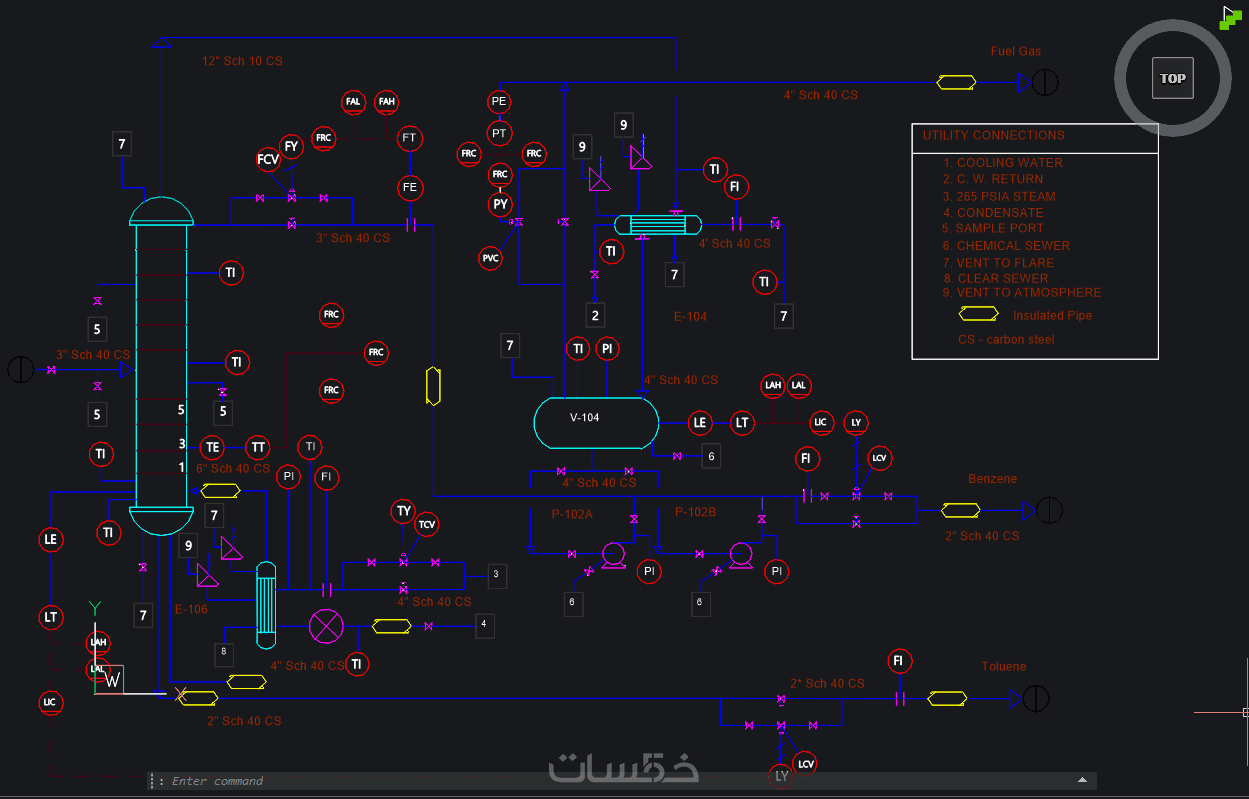Select the 'P-102A' pump label
This screenshot has height=799, width=1249.
[572, 514]
